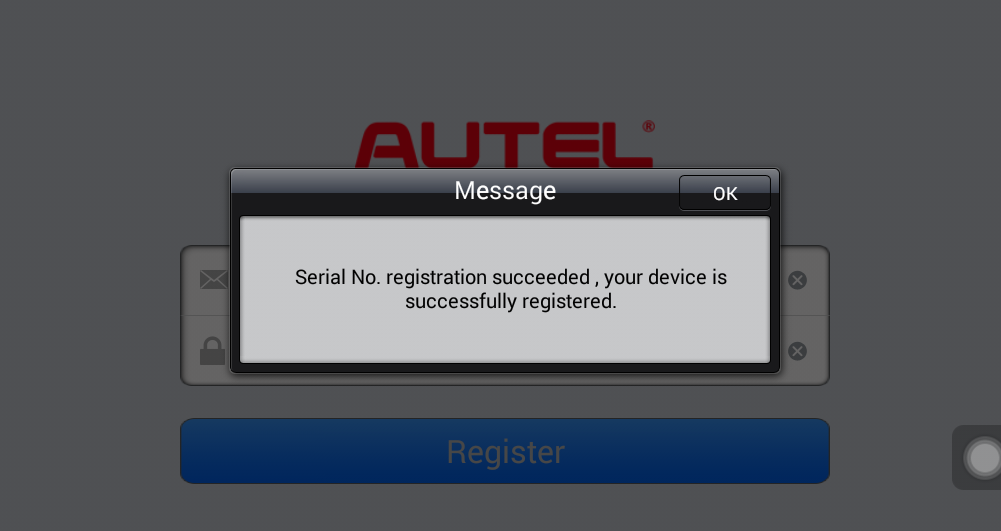Clear the email field with its X icon
Screen dimensions: 1001x531
tap(797, 280)
